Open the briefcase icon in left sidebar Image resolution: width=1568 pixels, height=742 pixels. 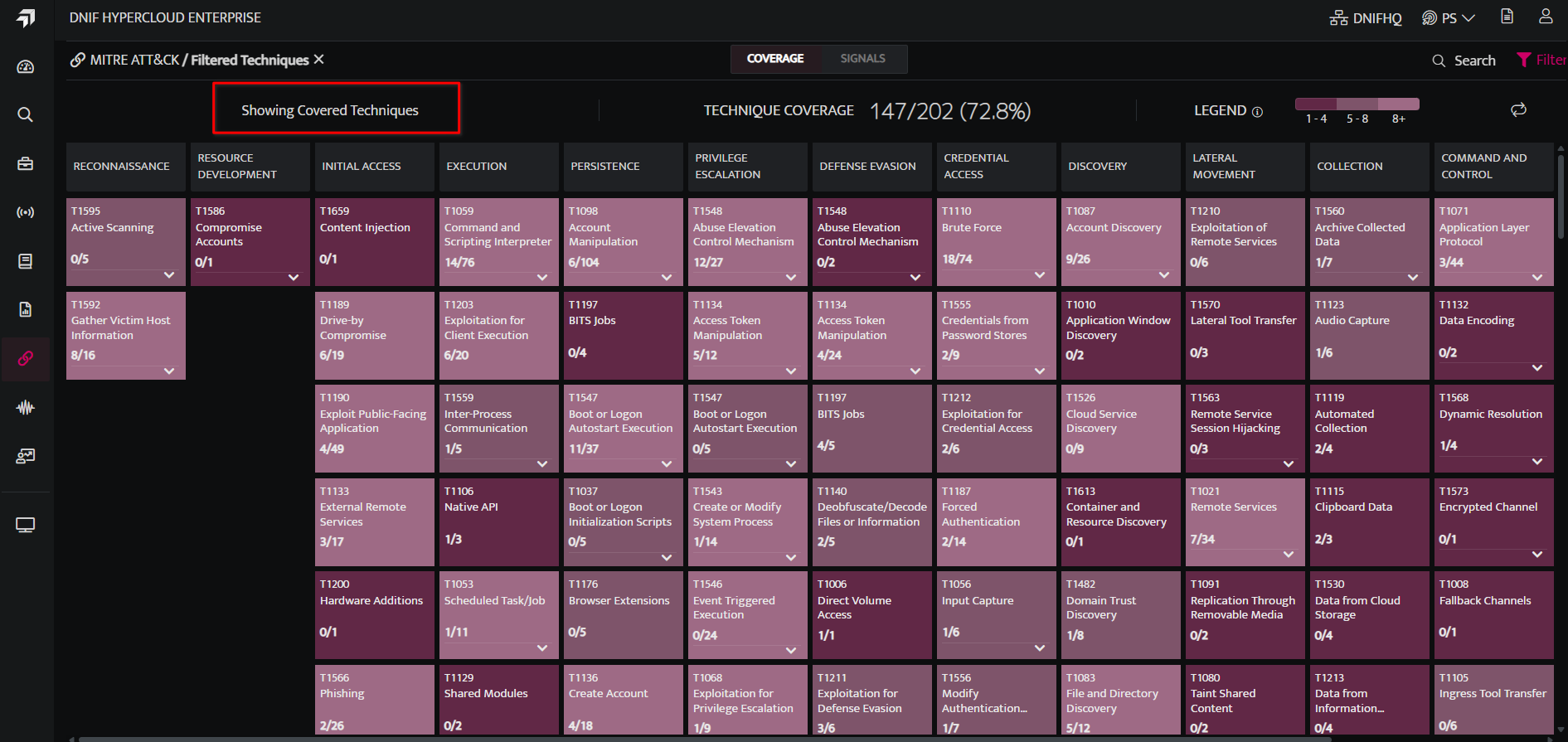tap(26, 163)
